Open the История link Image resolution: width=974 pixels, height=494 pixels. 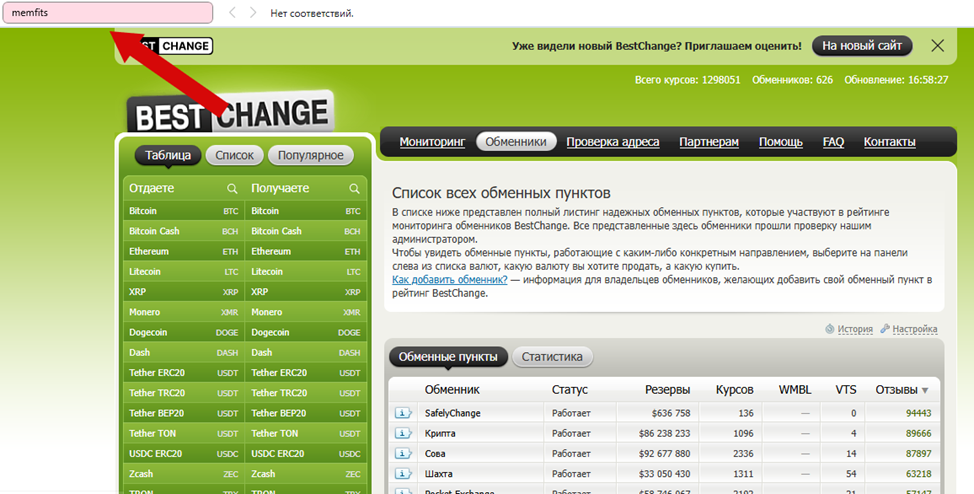[855, 329]
